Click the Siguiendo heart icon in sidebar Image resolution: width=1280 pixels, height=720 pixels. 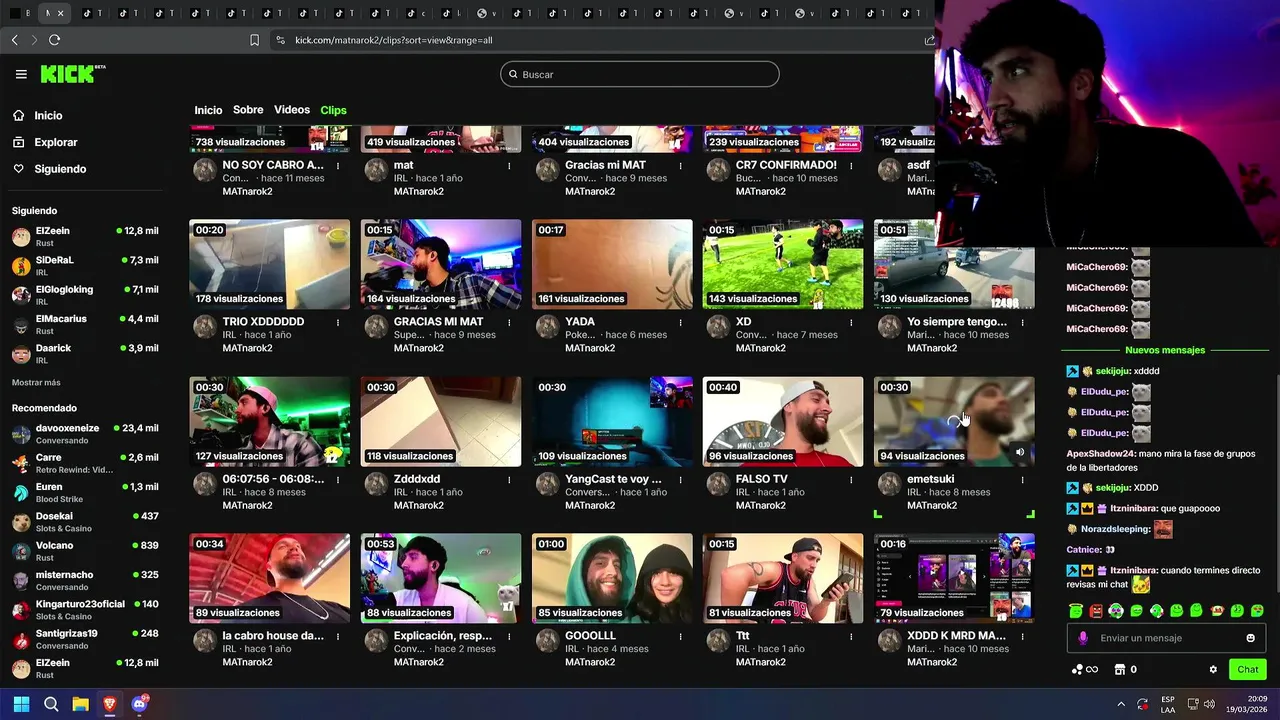[19, 169]
